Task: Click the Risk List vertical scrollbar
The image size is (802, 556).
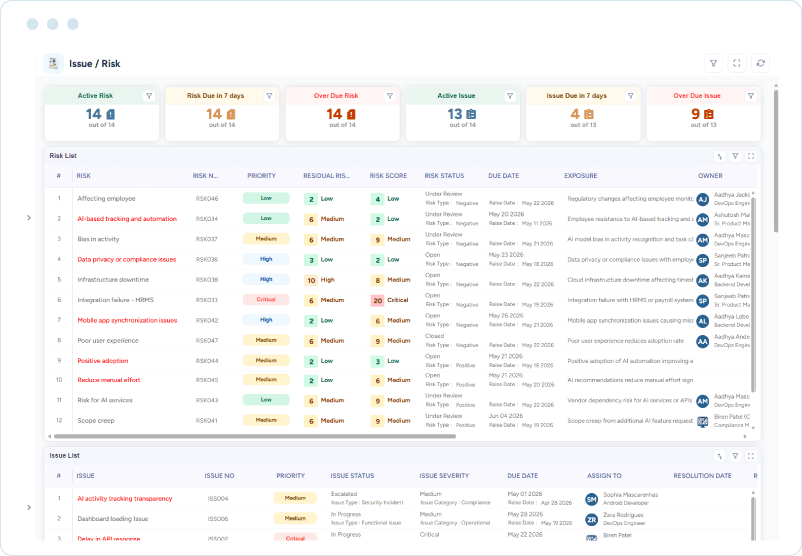Action: 753,294
